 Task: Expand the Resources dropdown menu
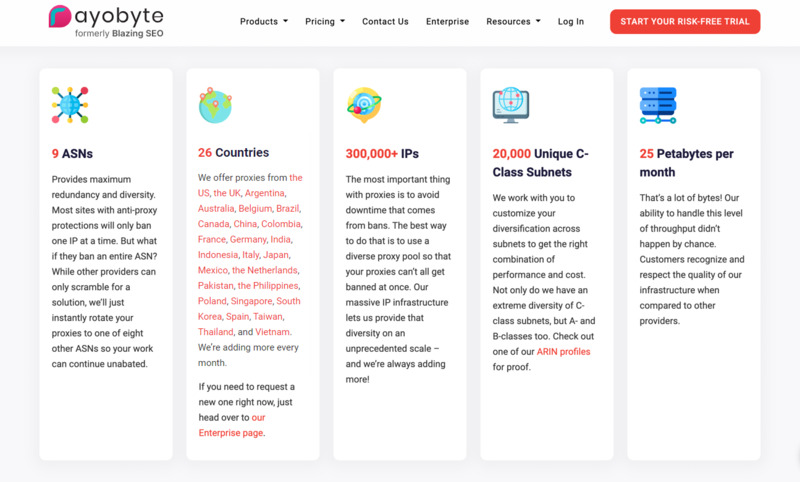pyautogui.click(x=513, y=21)
